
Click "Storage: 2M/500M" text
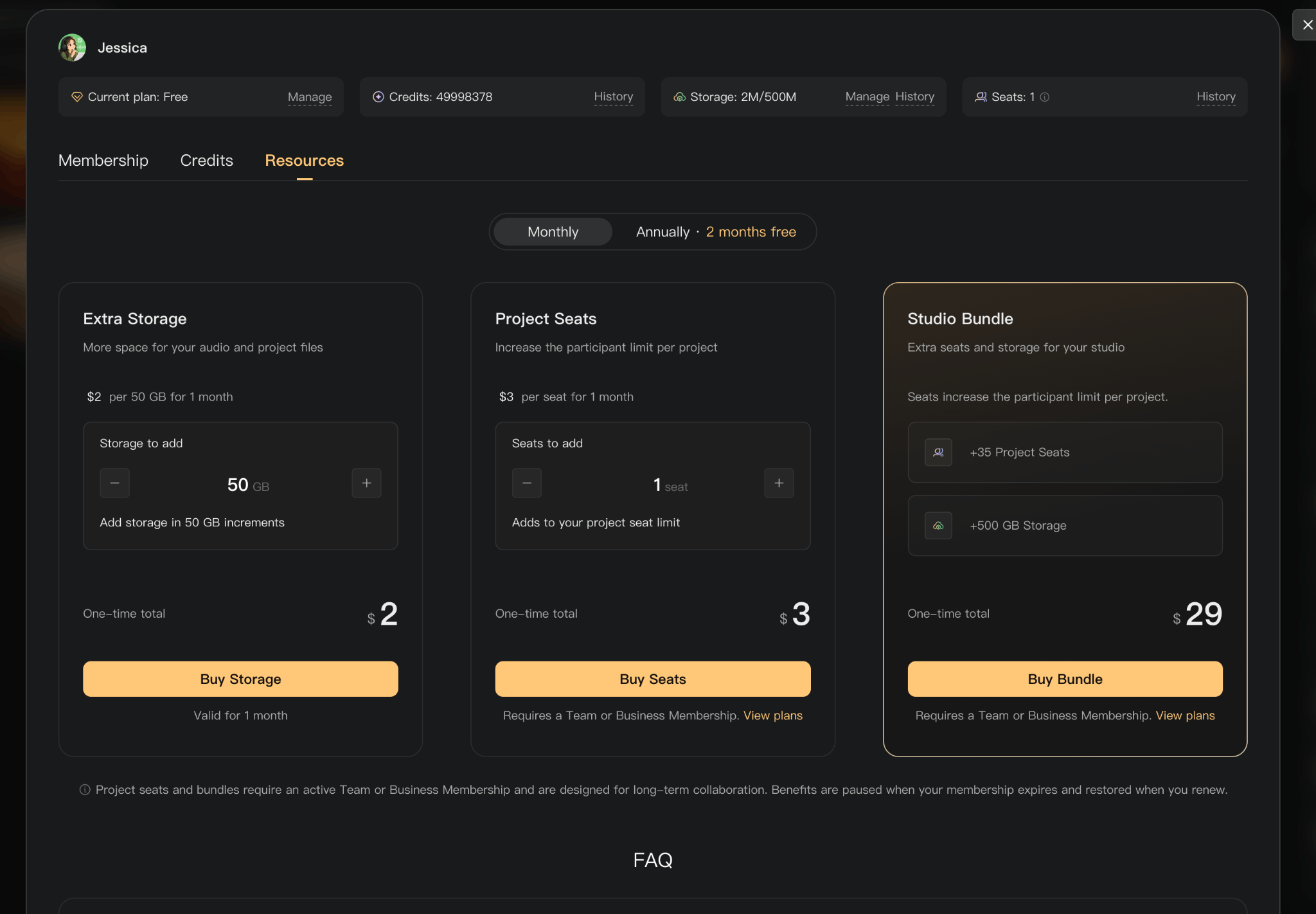[743, 97]
